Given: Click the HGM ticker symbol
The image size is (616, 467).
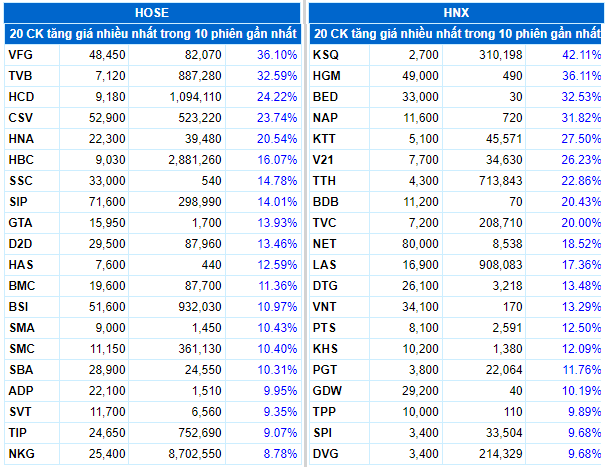Looking at the screenshot, I should [x=326, y=76].
